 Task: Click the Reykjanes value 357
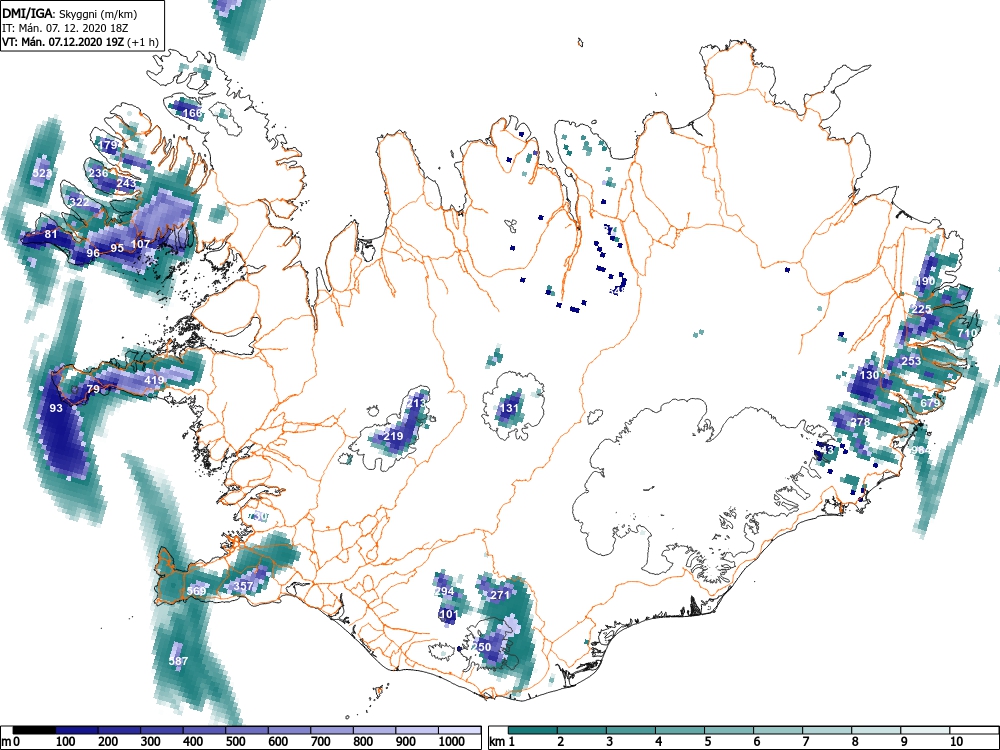click(x=244, y=585)
